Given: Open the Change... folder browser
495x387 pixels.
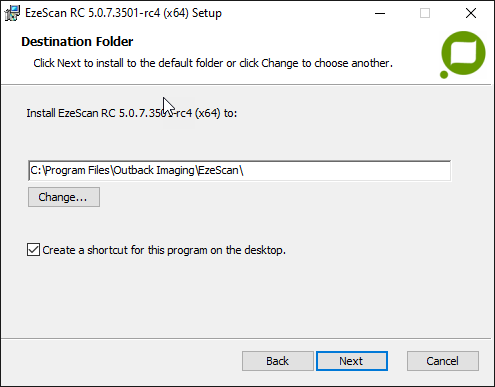Looking at the screenshot, I should coord(64,197).
